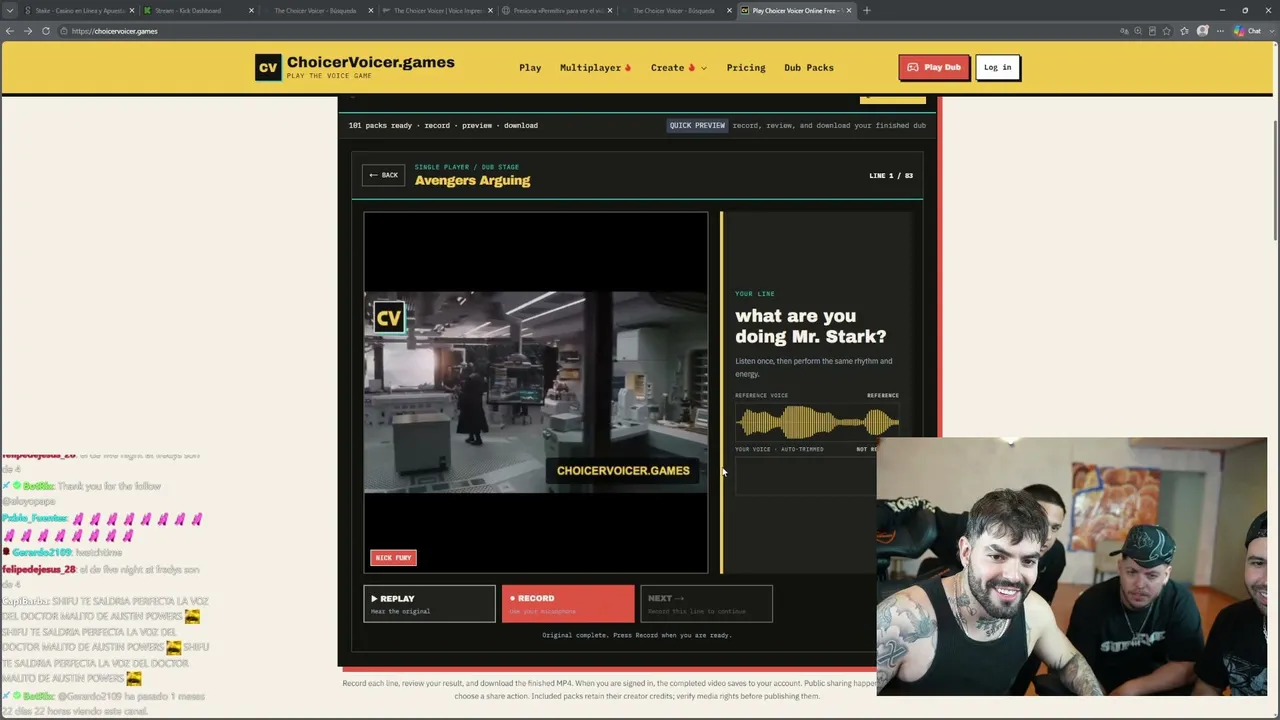Image resolution: width=1280 pixels, height=720 pixels.
Task: Switch to the Presiona Permitir browser tab
Action: coord(558,11)
